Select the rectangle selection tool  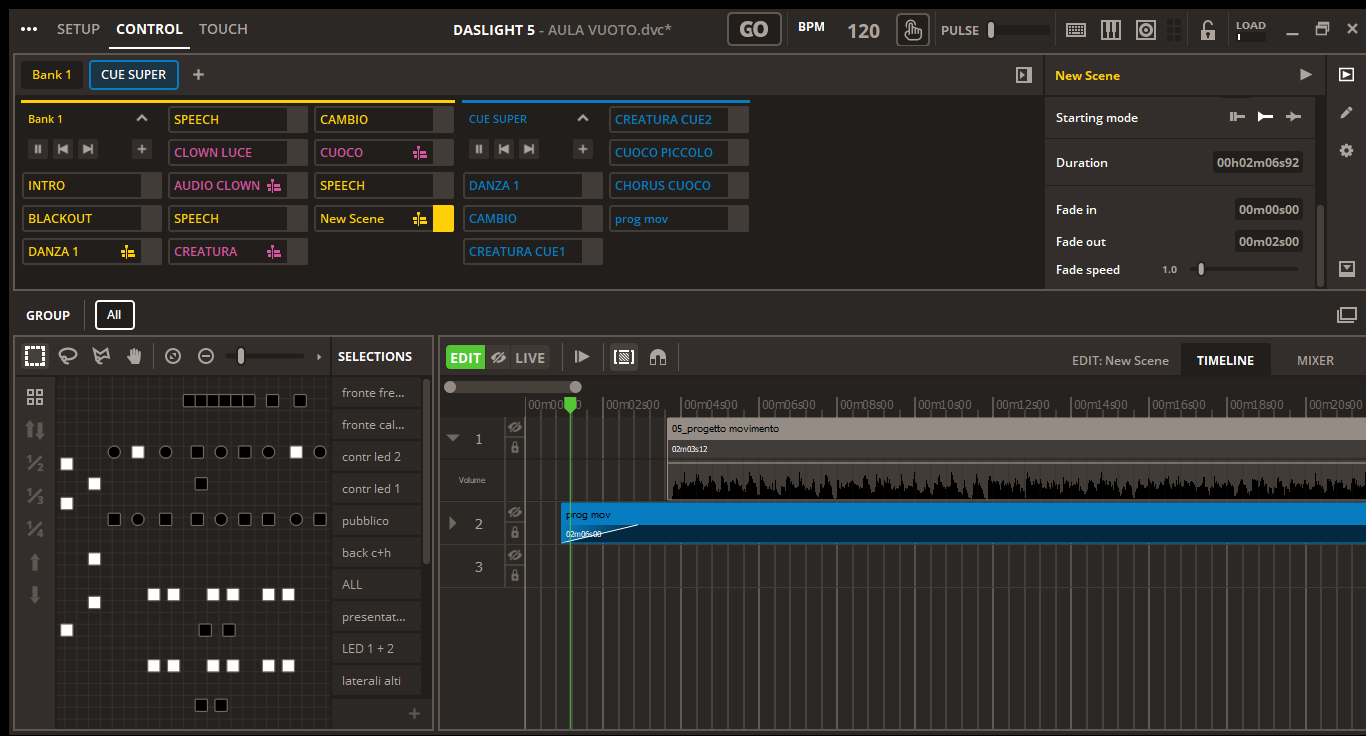(35, 356)
